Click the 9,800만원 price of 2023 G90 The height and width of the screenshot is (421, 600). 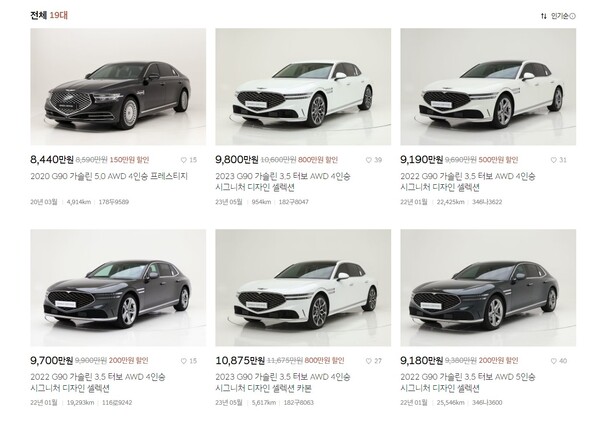237,160
